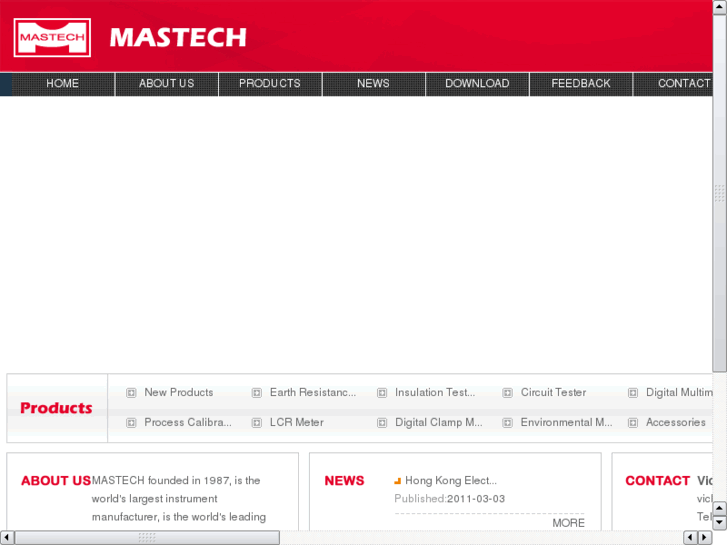Click the horizontal scrollbar thumb
The height and width of the screenshot is (545, 727).
coord(147,538)
